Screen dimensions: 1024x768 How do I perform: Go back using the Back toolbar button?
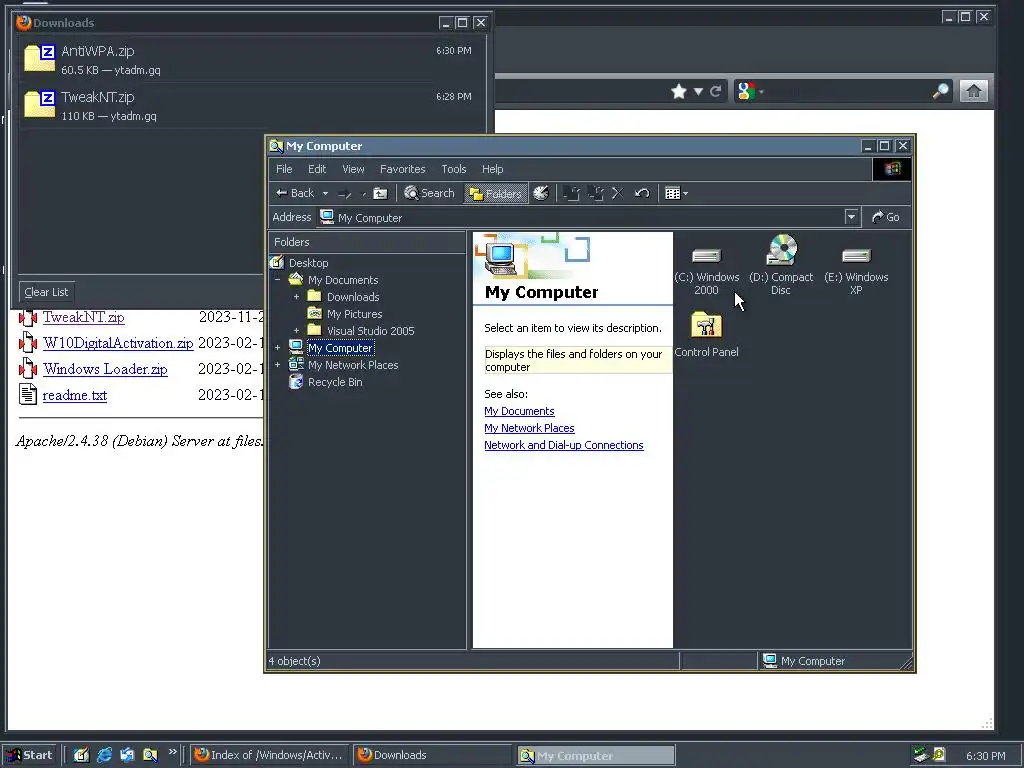tap(295, 193)
